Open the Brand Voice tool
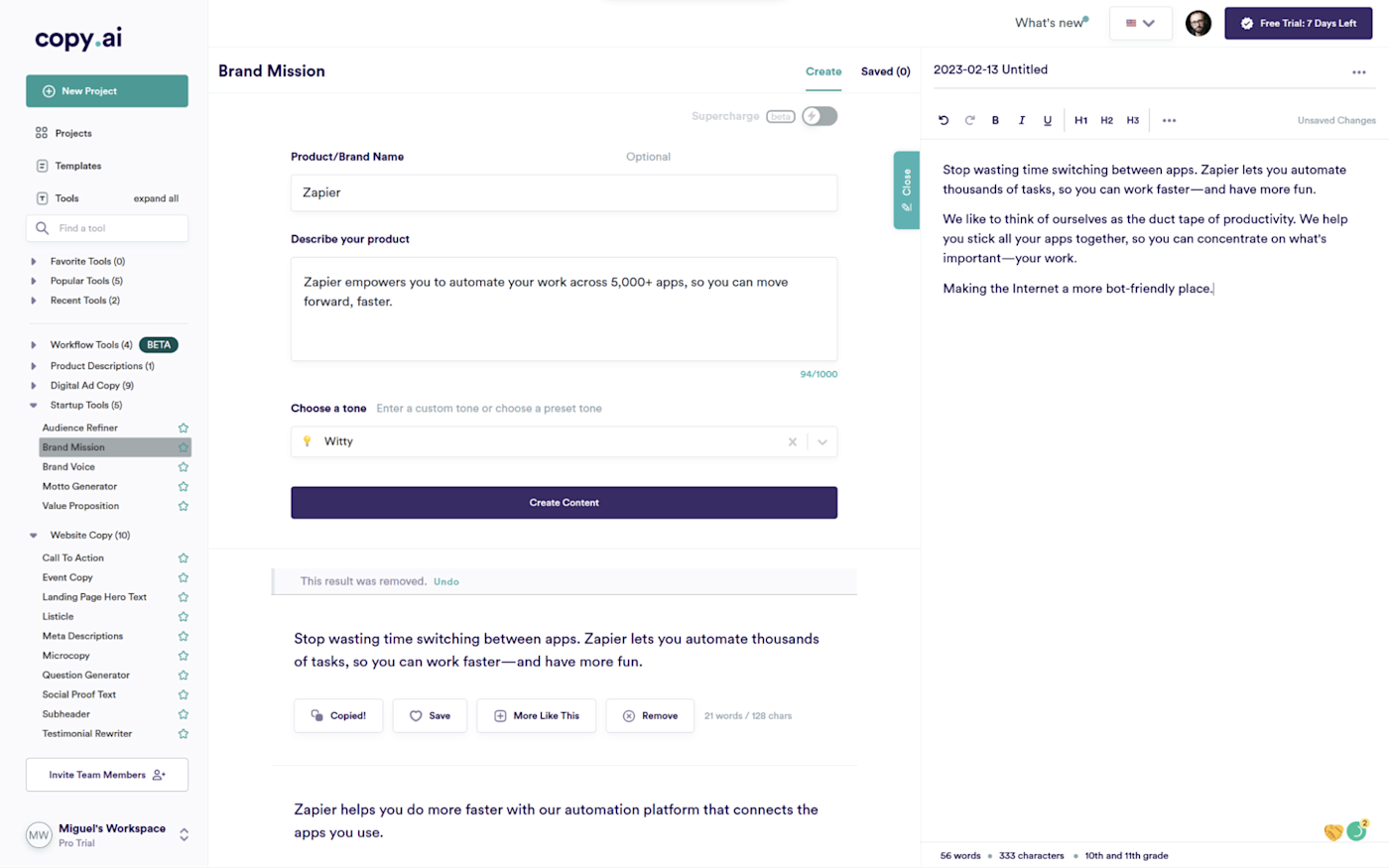 [x=68, y=467]
